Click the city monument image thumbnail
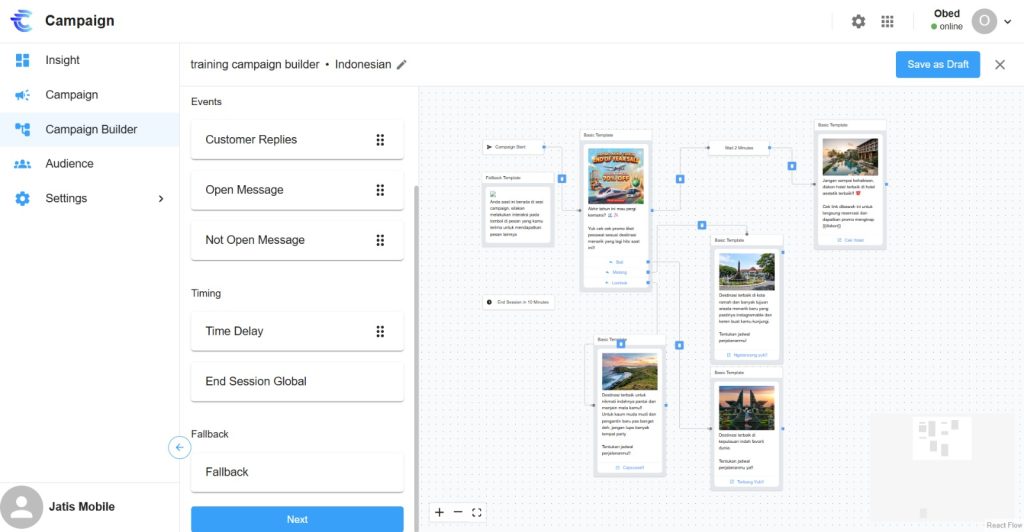This screenshot has height=532, width=1024. click(x=746, y=271)
